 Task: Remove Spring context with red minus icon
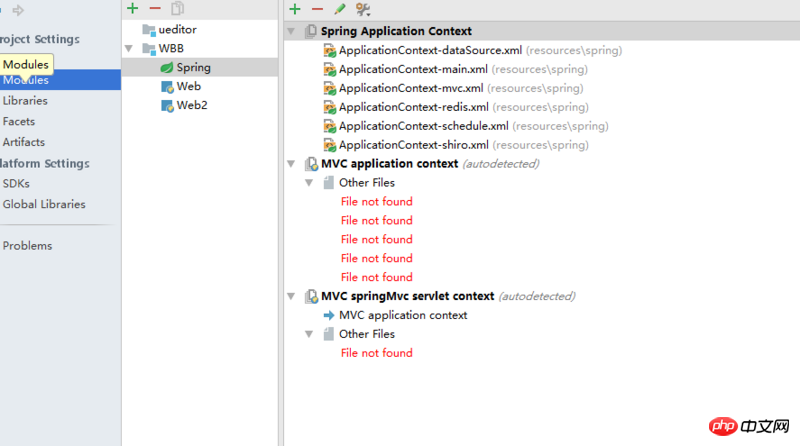click(317, 9)
